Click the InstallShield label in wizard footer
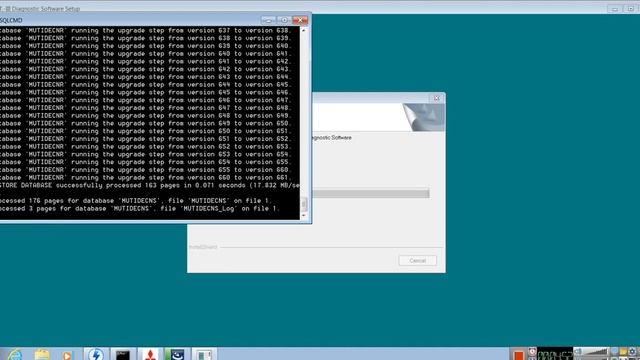640x360 pixels. click(203, 247)
